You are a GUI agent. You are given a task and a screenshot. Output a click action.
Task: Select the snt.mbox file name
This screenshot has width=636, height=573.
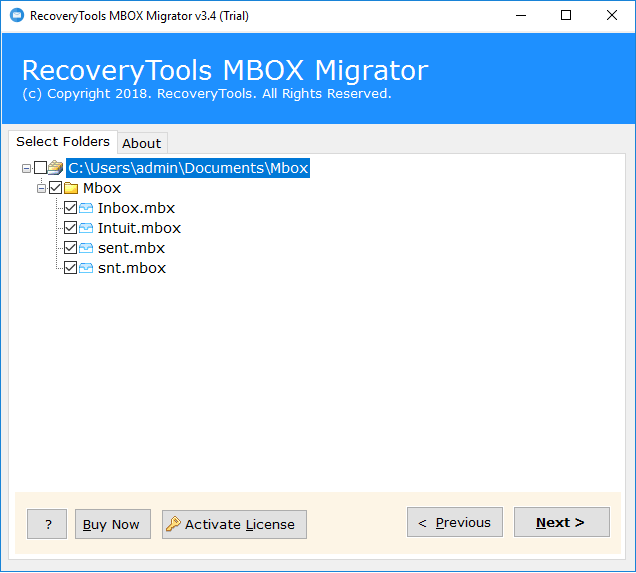(132, 268)
